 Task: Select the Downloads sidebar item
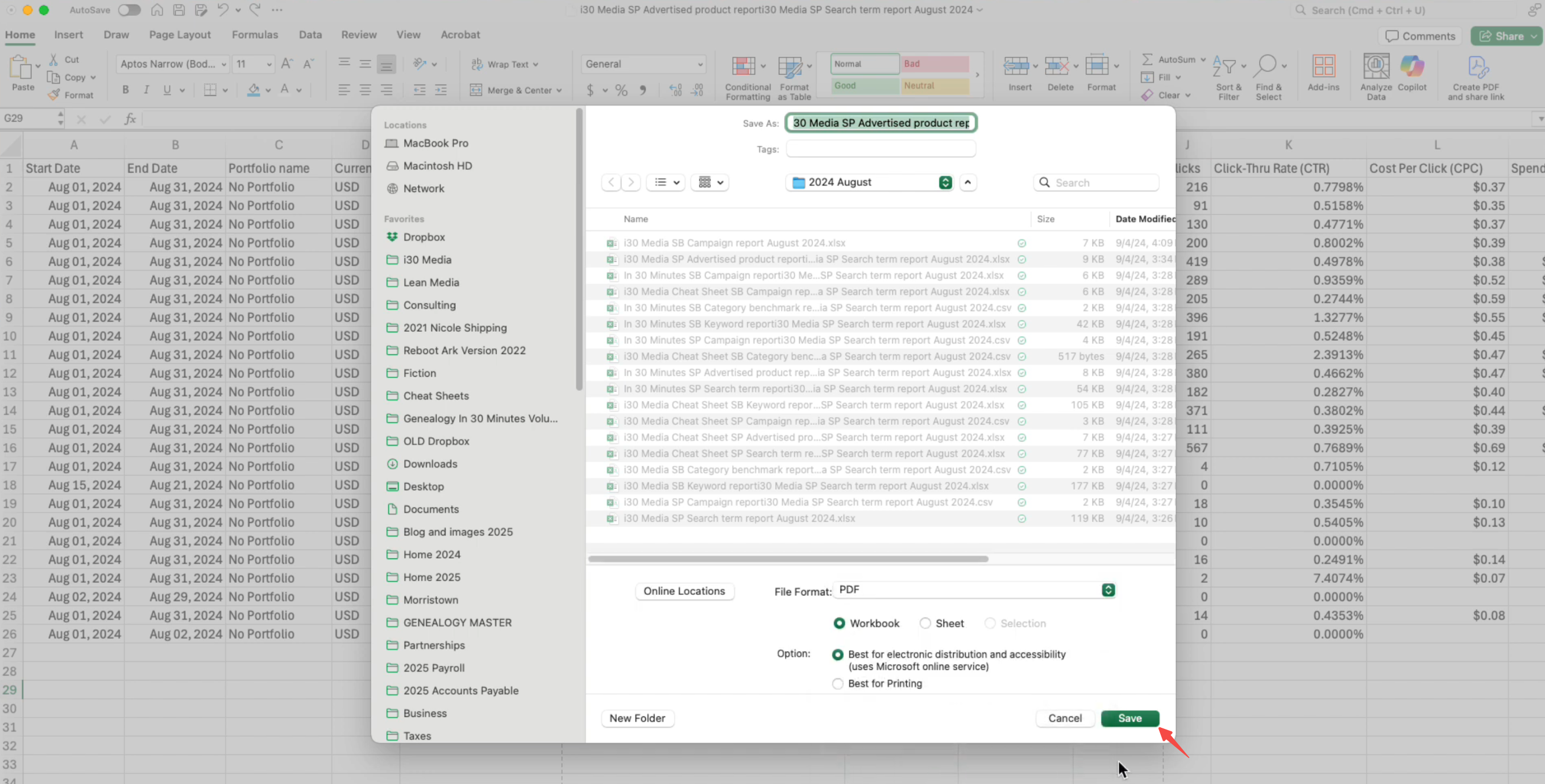[429, 464]
